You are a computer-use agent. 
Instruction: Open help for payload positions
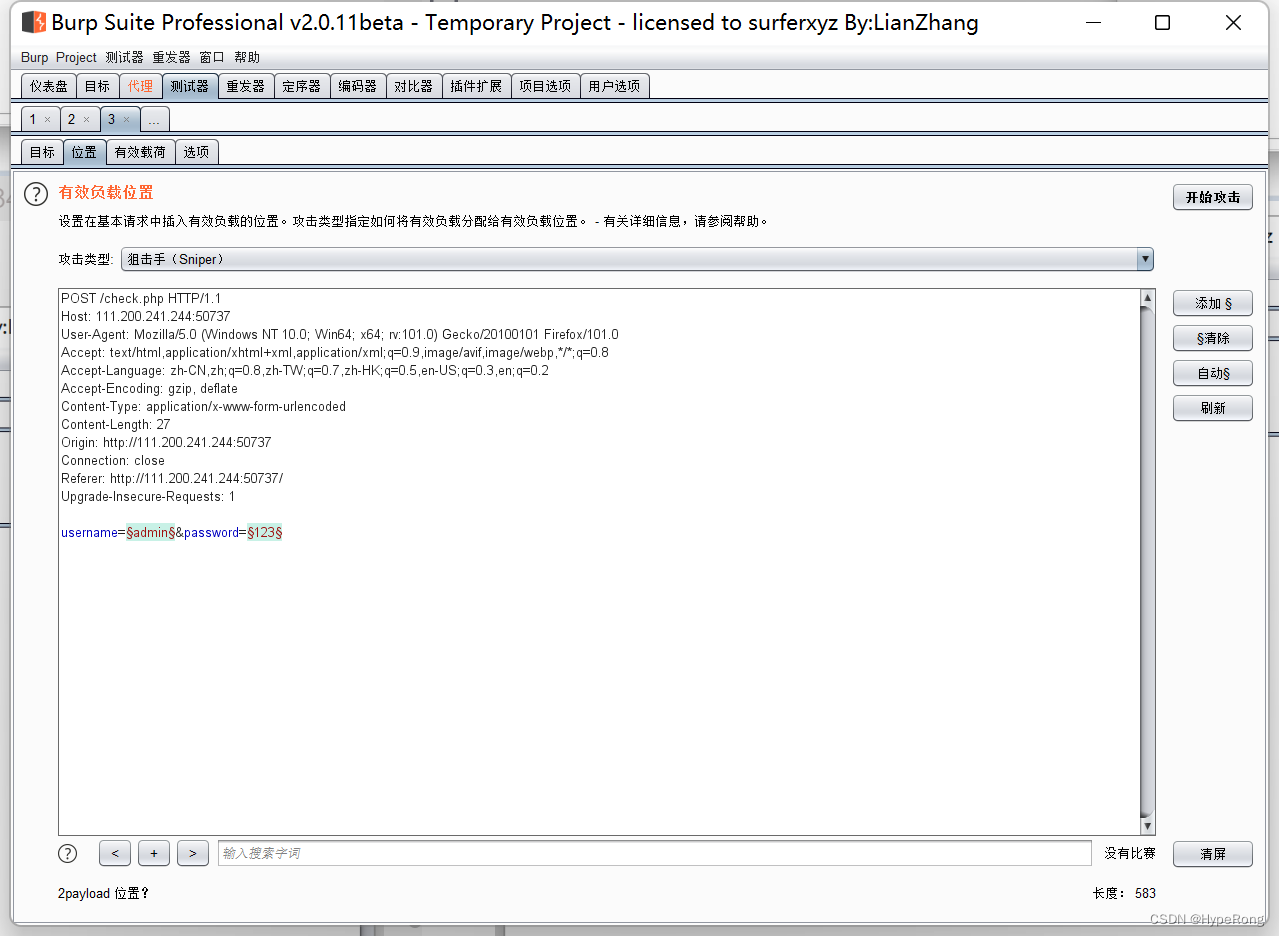point(36,194)
